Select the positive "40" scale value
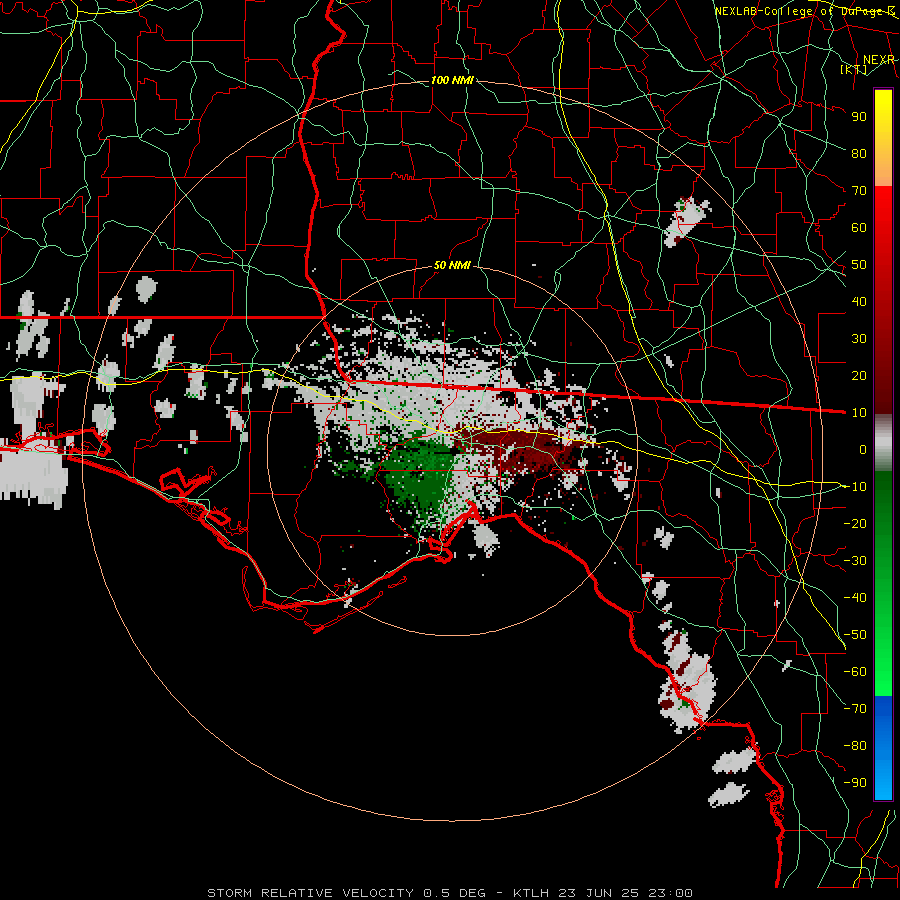The image size is (900, 900). click(x=859, y=301)
